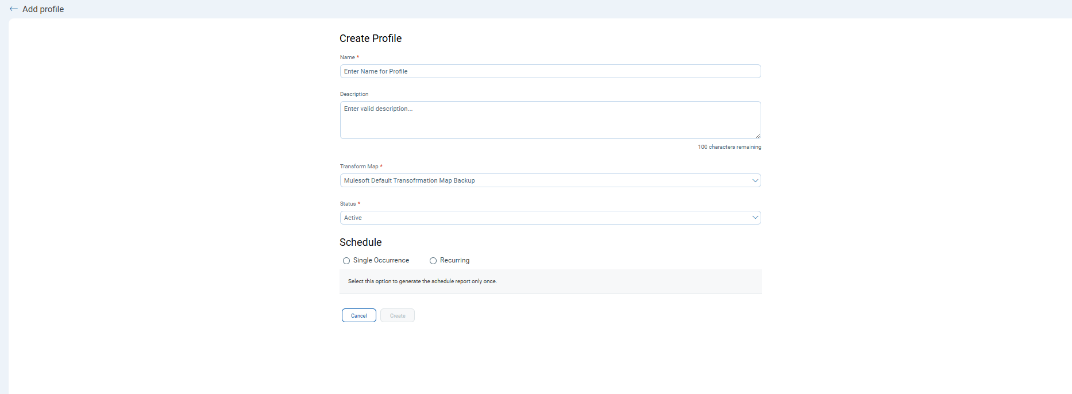Image resolution: width=1072 pixels, height=394 pixels.
Task: Click the 100 characters remaining counter
Action: pyautogui.click(x=729, y=147)
